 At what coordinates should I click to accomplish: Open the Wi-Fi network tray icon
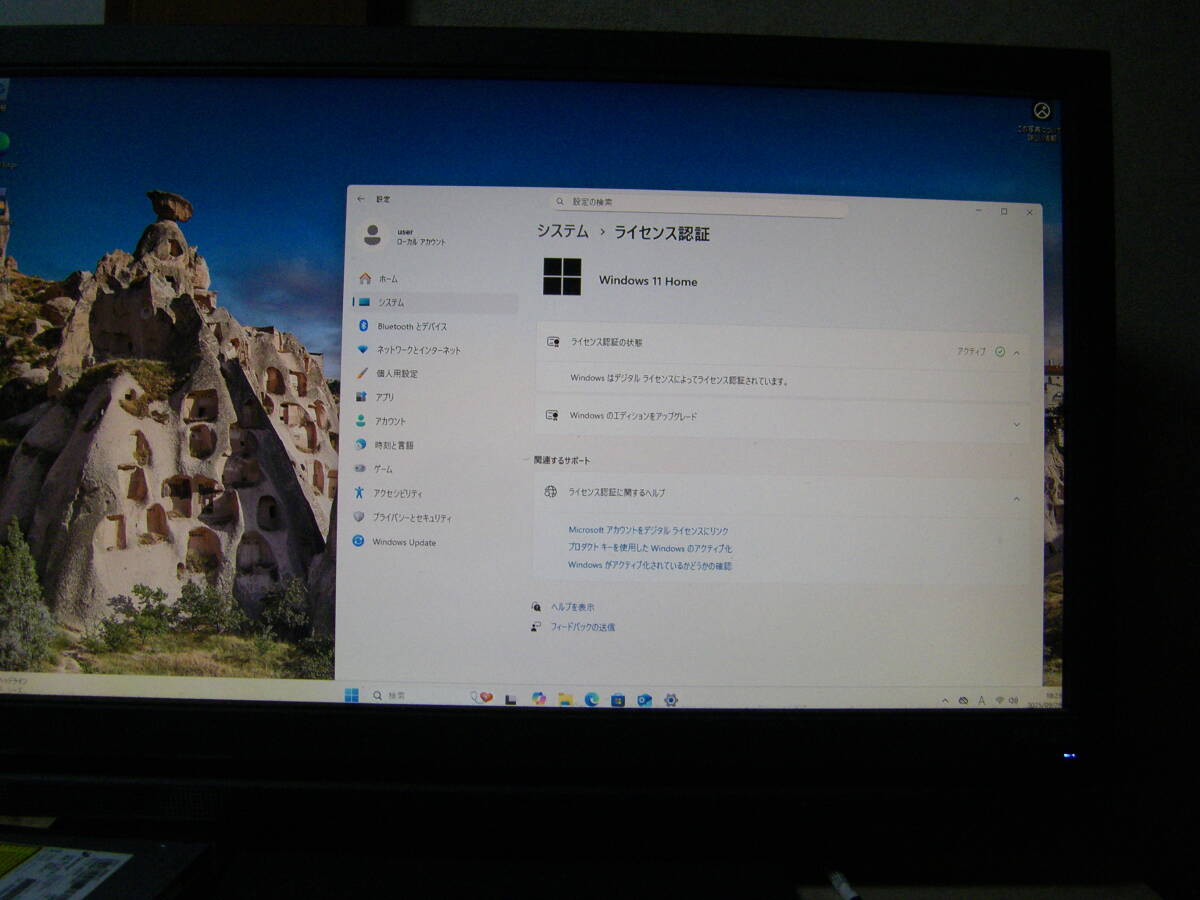(998, 701)
